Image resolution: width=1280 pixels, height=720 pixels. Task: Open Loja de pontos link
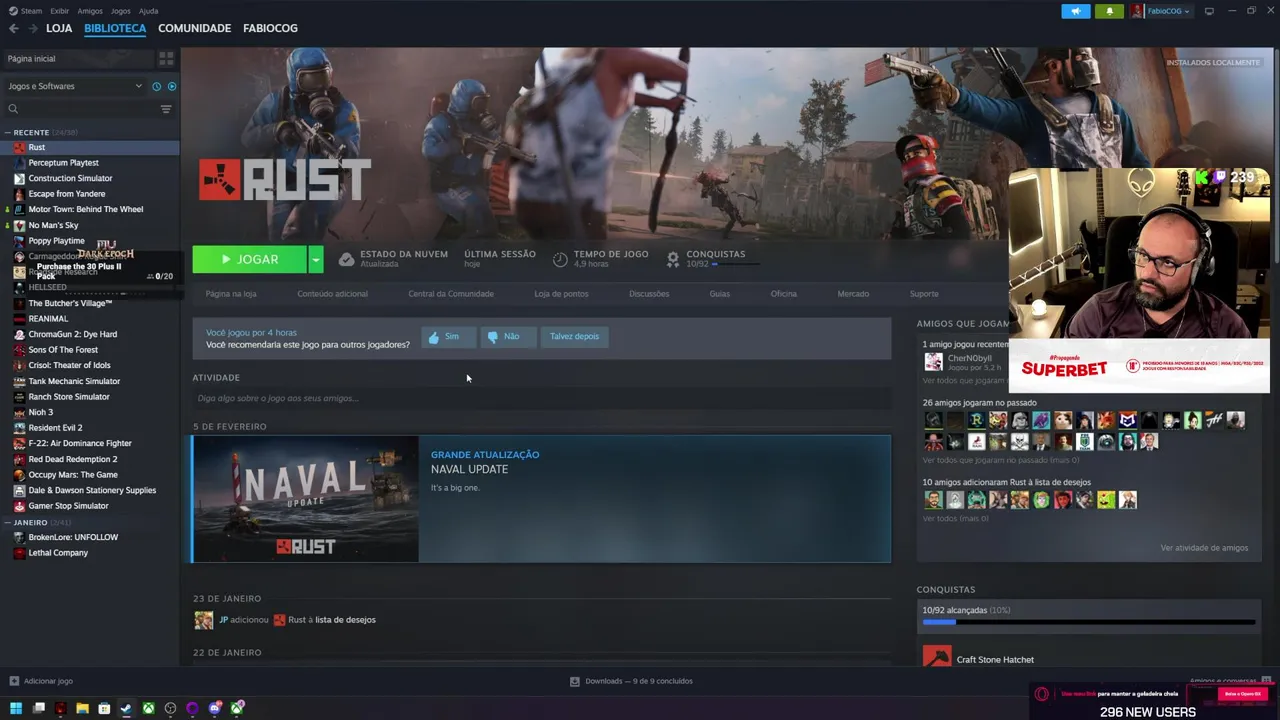(561, 294)
